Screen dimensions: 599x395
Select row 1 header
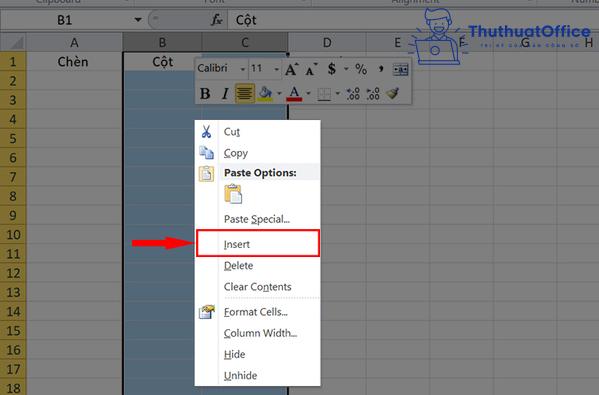(13, 62)
